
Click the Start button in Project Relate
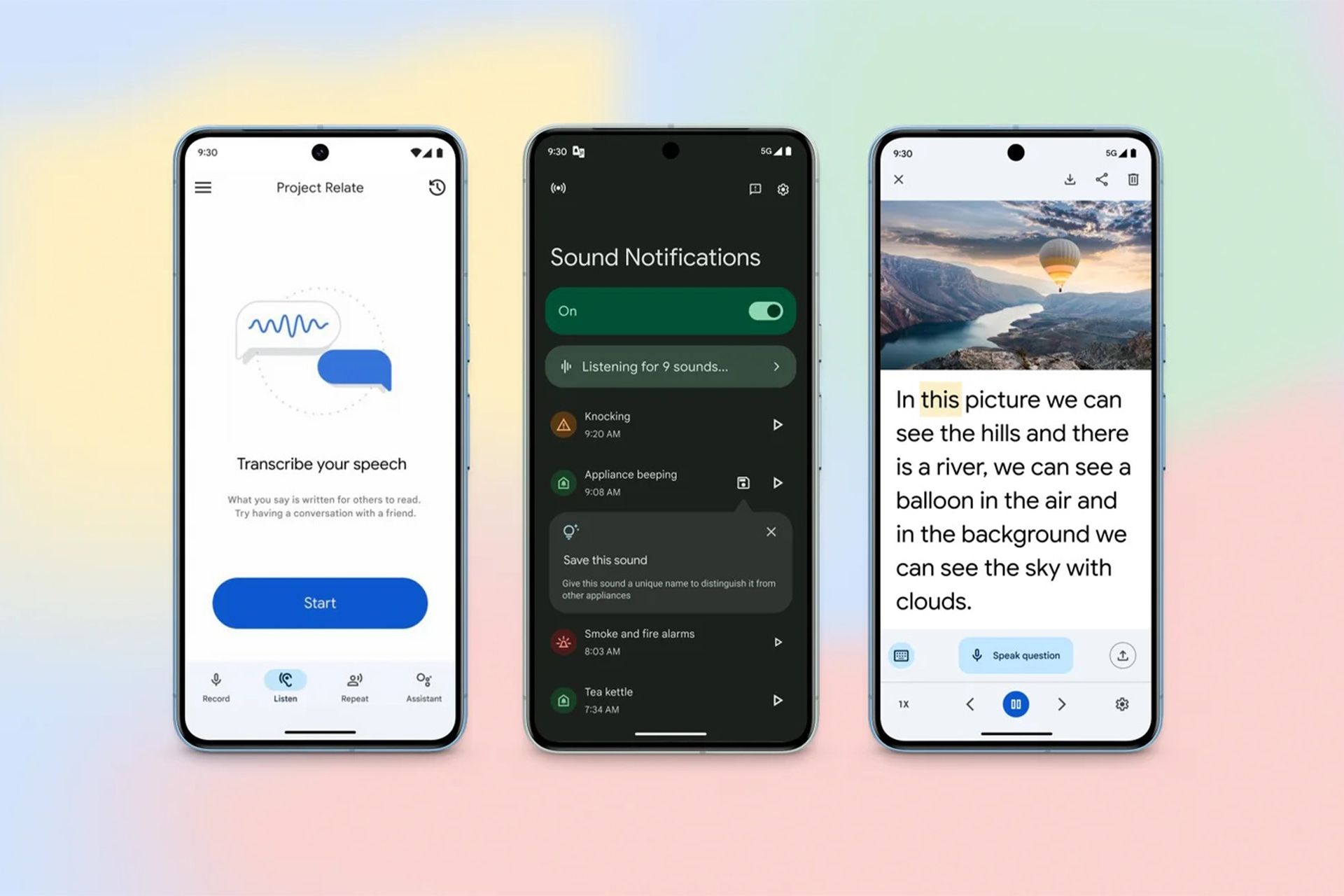321,602
